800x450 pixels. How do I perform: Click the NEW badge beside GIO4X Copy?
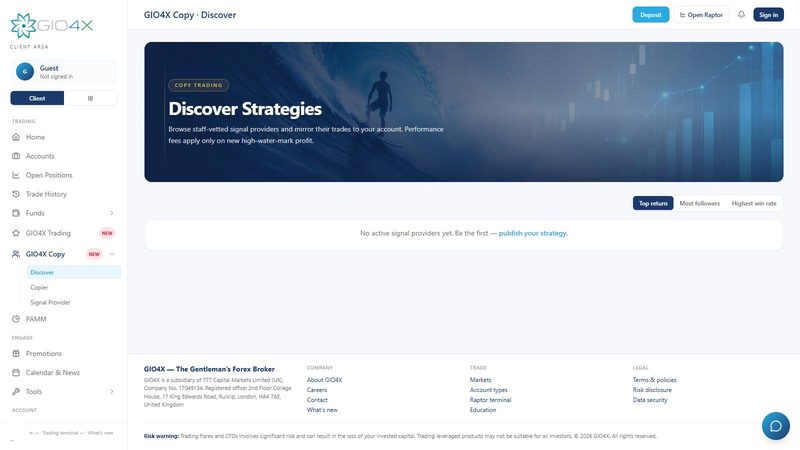pos(94,254)
